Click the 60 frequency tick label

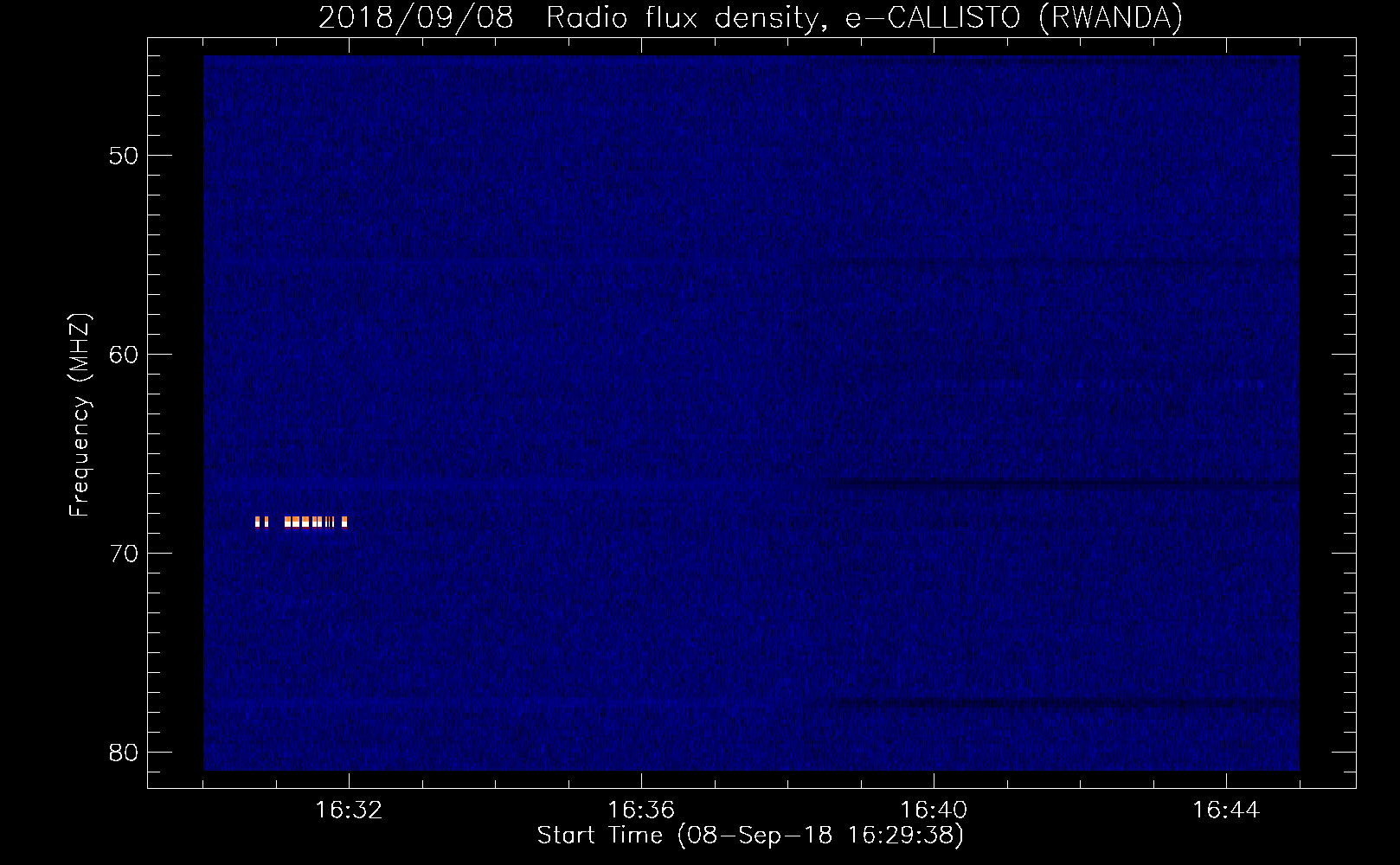pyautogui.click(x=124, y=355)
